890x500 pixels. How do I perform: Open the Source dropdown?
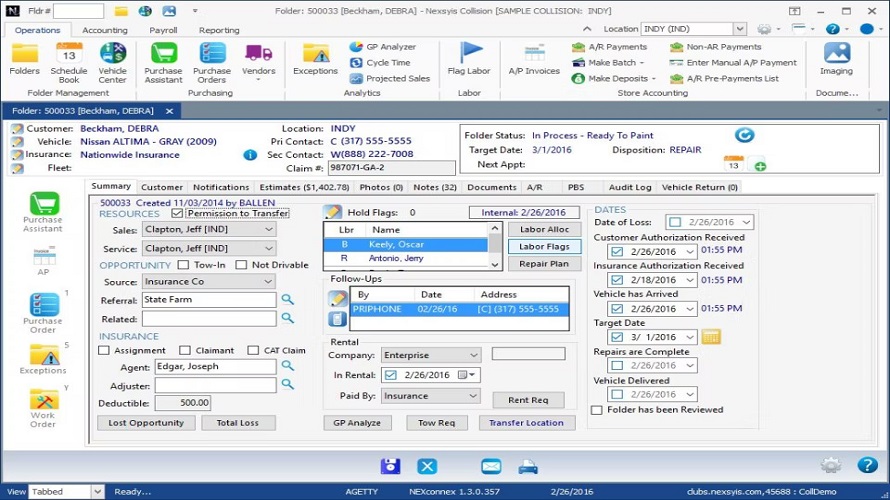268,281
